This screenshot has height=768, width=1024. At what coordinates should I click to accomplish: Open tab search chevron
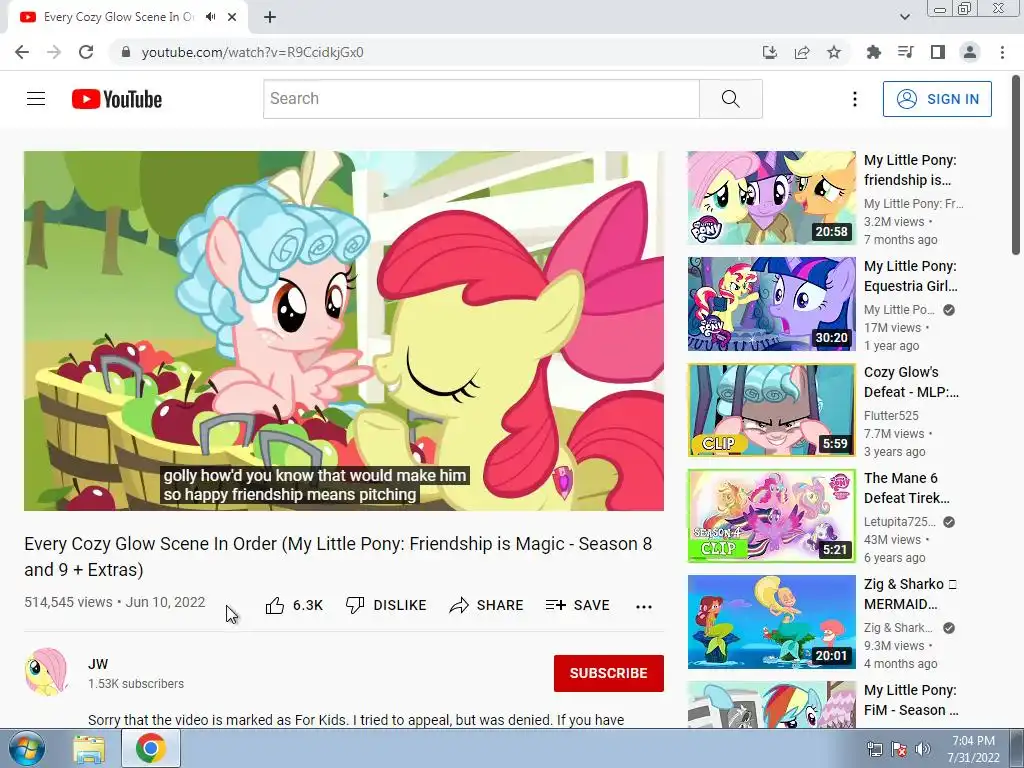[904, 17]
